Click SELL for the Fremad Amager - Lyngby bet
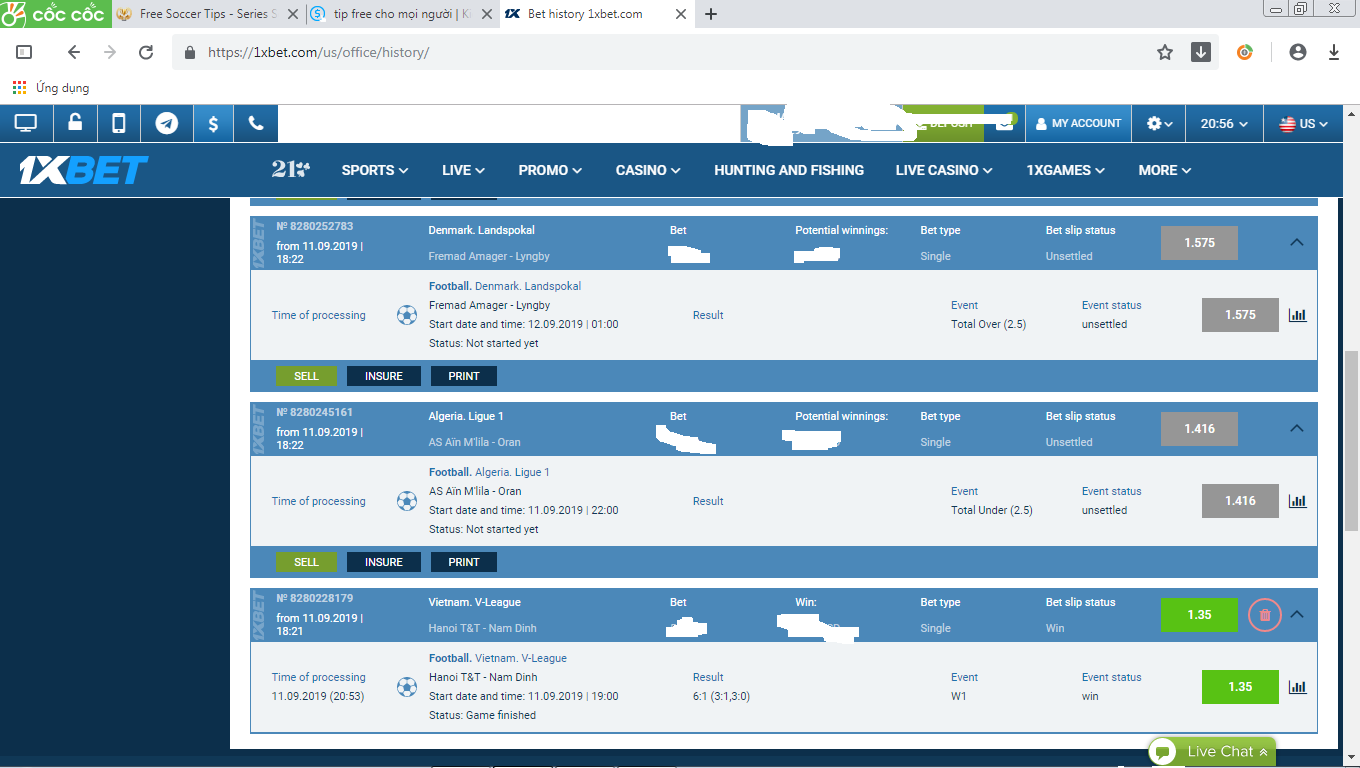The image size is (1360, 768). pyautogui.click(x=306, y=376)
